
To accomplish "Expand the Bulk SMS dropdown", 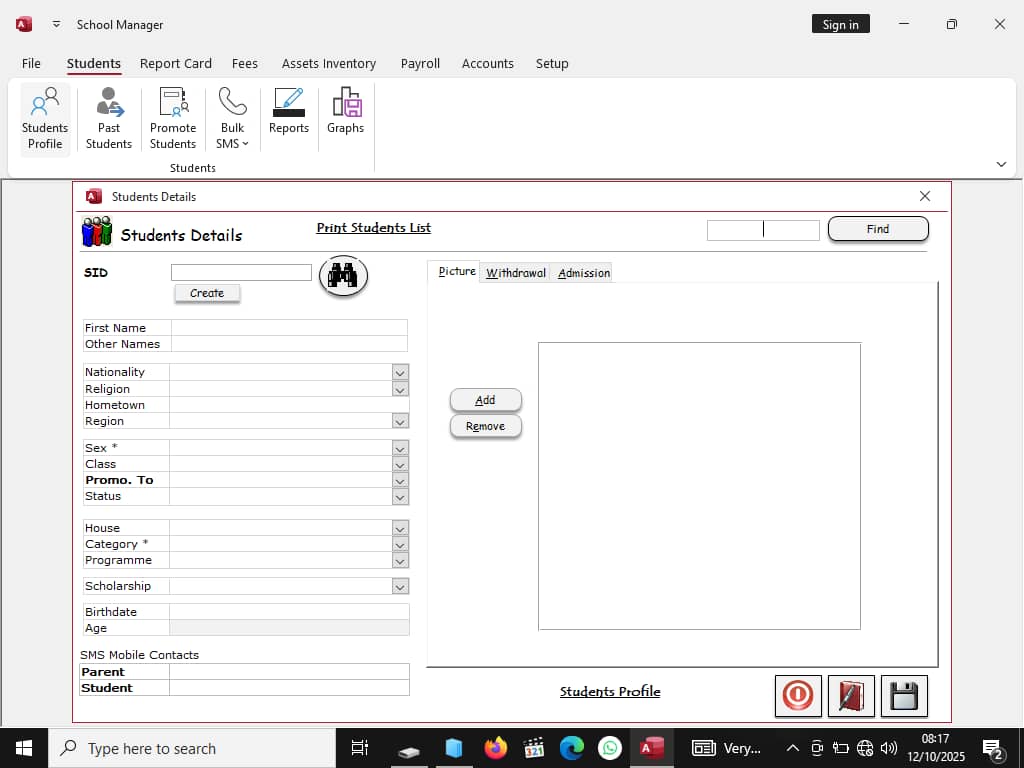I will (232, 119).
